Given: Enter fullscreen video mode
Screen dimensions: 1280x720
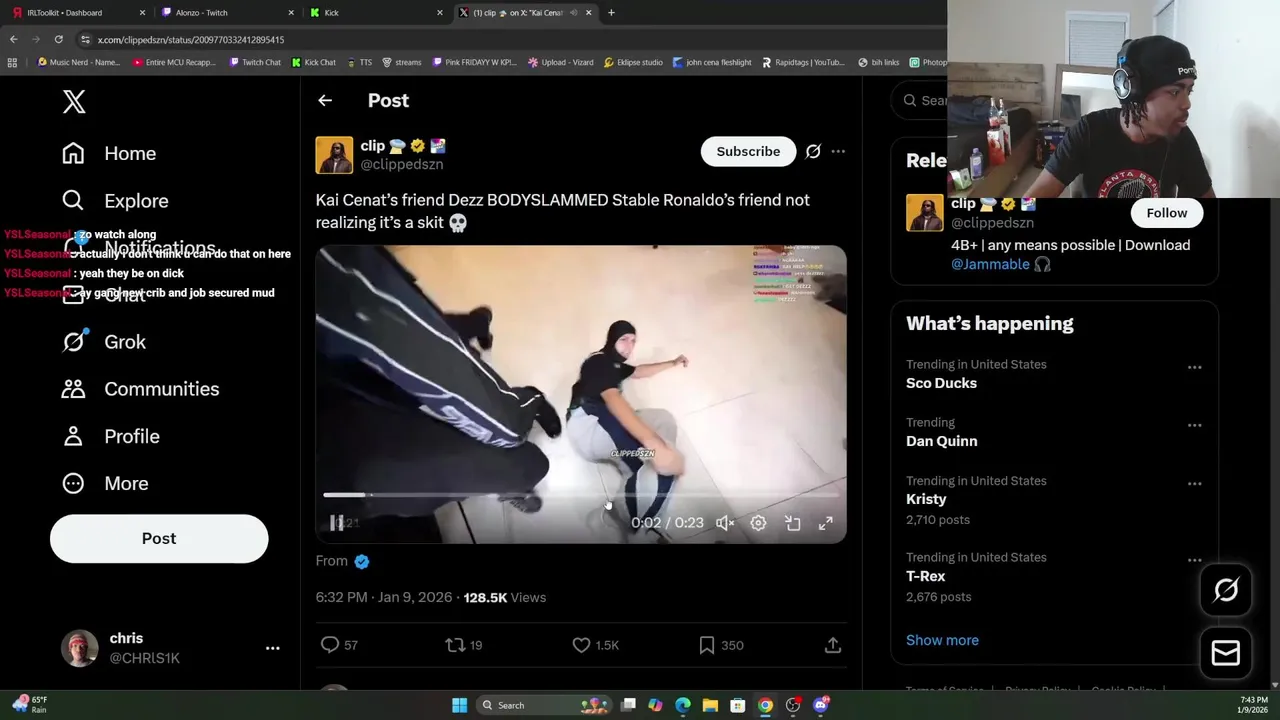Looking at the screenshot, I should point(826,523).
